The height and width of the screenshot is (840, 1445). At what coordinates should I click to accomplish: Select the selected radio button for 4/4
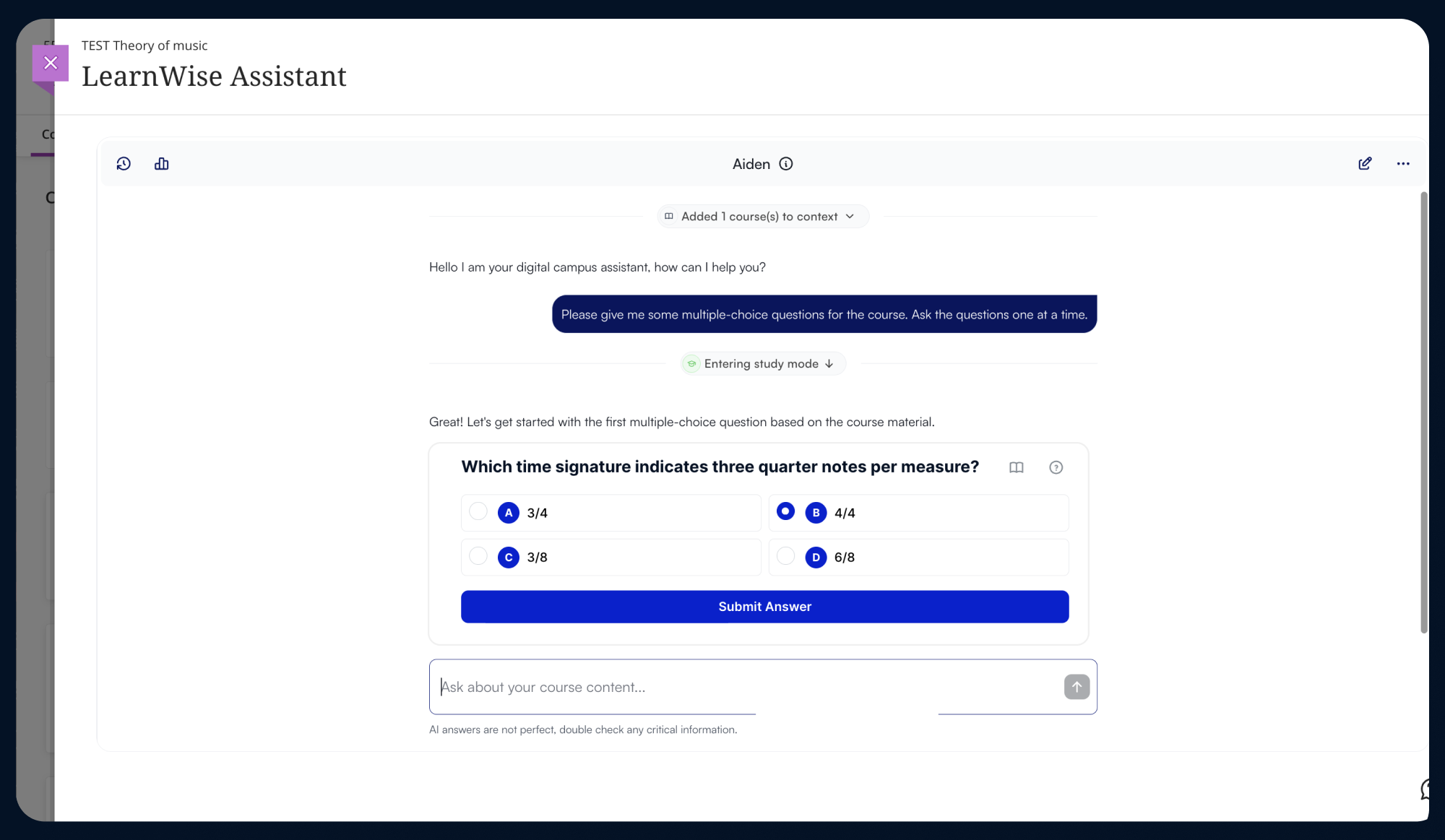coord(785,511)
